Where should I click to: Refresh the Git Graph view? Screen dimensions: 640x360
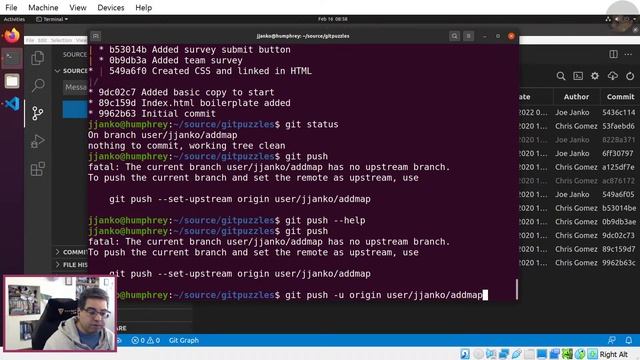pyautogui.click(x=630, y=76)
